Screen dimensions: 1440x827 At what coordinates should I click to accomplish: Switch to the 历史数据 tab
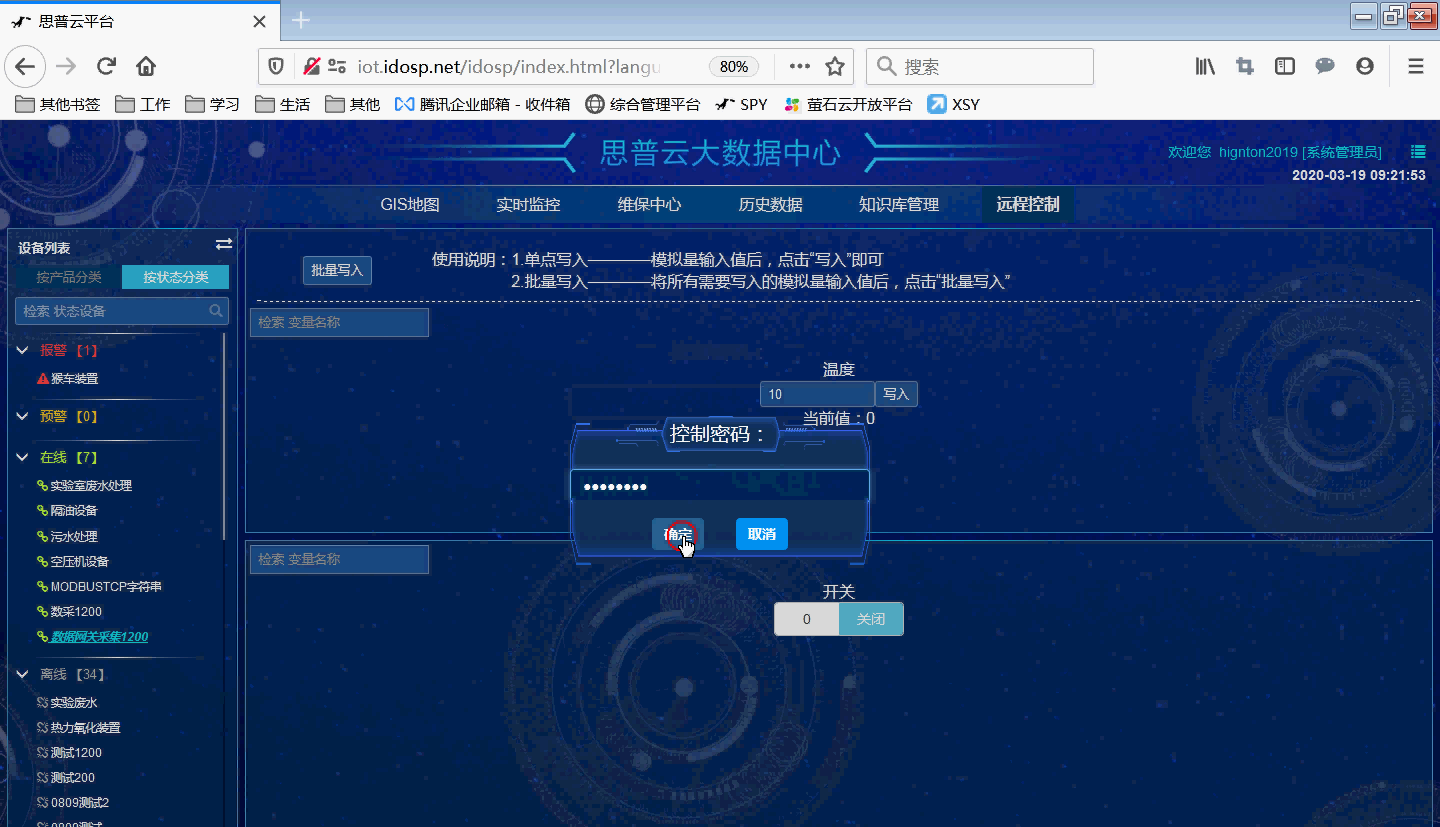coord(771,204)
